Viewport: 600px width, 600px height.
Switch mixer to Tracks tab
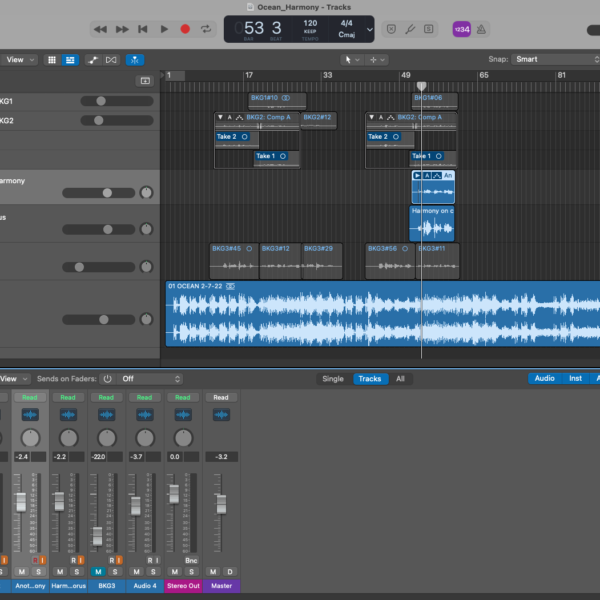pos(370,379)
